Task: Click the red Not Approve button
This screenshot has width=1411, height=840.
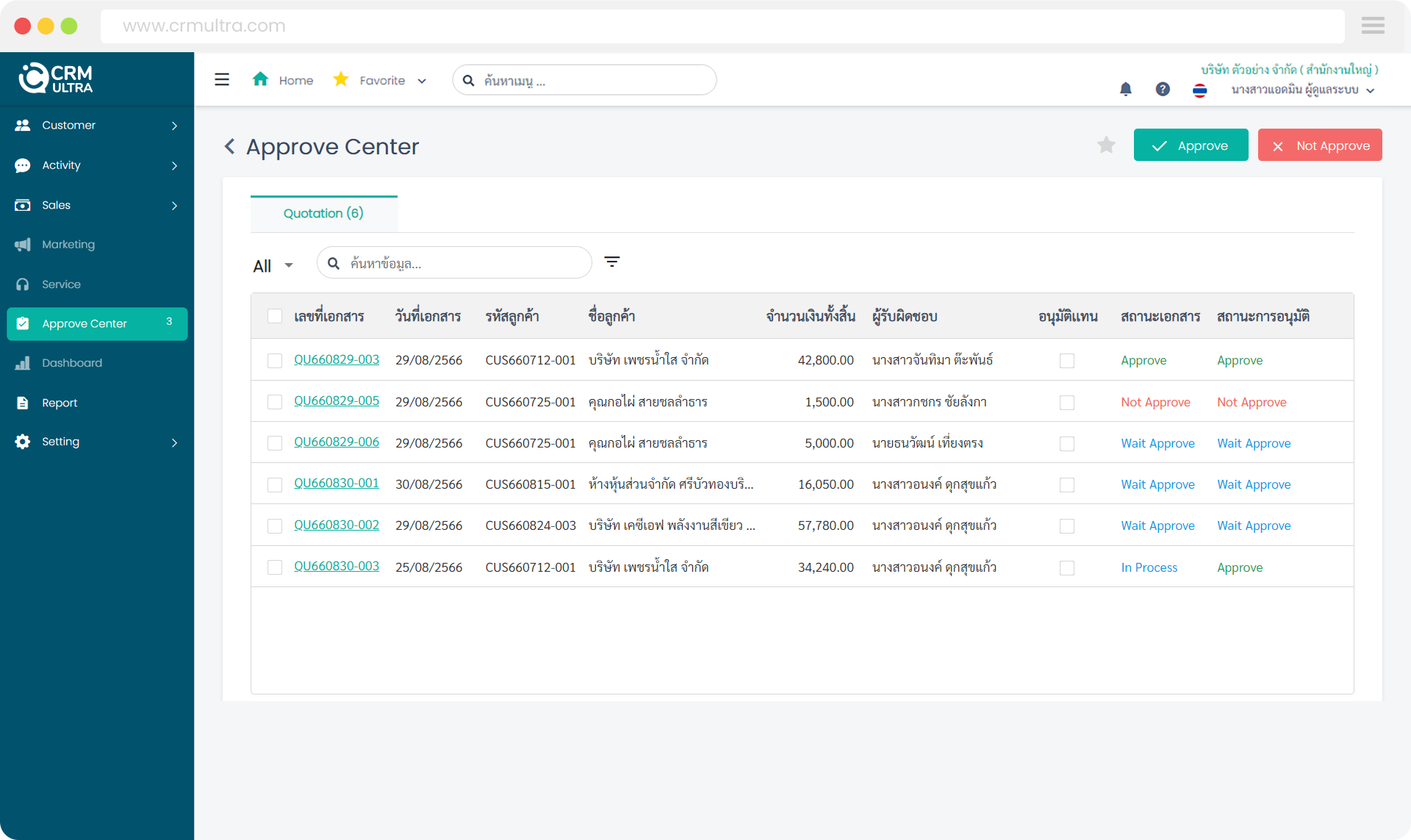Action: click(x=1320, y=145)
